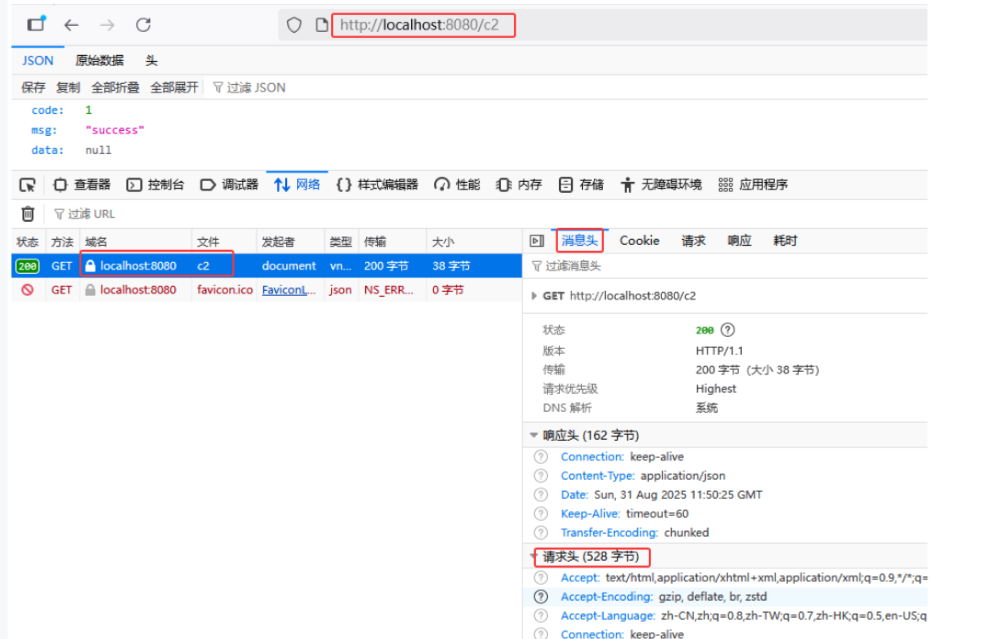The height and width of the screenshot is (639, 988).
Task: Click the browser back arrow
Action: (x=71, y=25)
